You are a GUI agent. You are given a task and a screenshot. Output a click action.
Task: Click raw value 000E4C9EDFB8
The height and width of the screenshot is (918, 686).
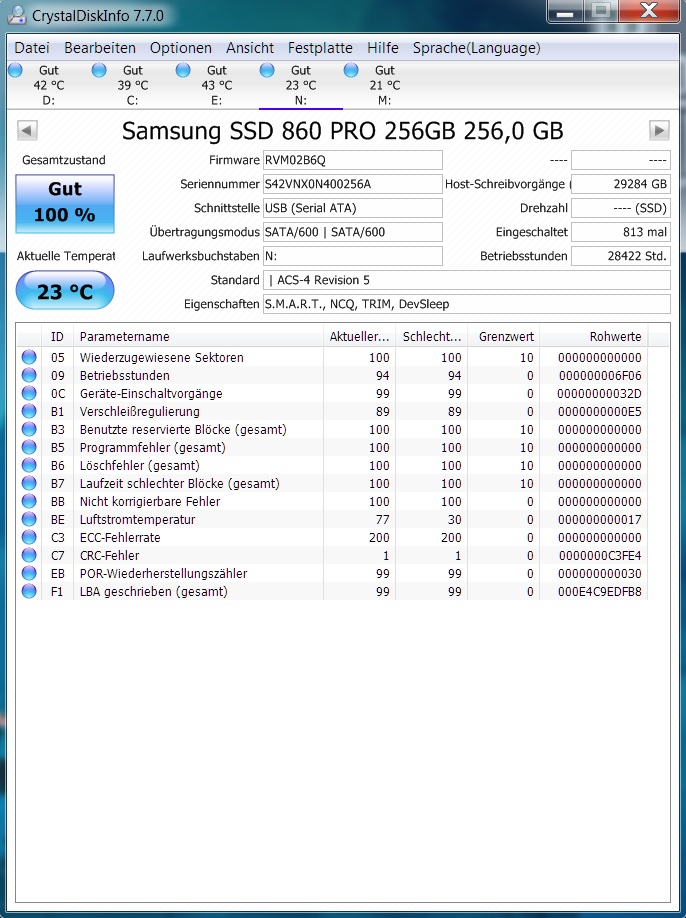pyautogui.click(x=600, y=591)
